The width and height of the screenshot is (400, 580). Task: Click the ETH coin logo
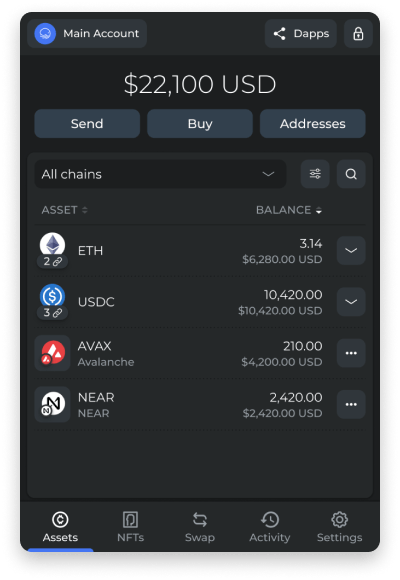[x=53, y=245]
